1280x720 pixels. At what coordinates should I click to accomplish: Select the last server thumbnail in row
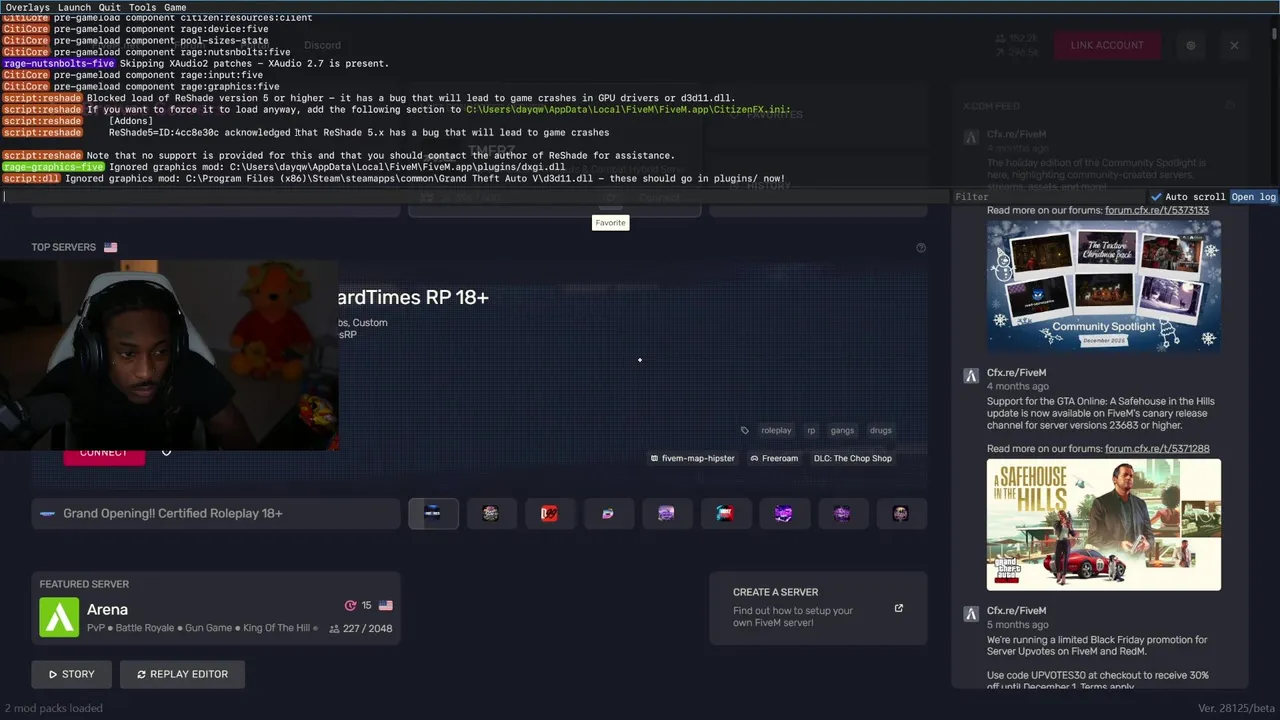tap(900, 513)
